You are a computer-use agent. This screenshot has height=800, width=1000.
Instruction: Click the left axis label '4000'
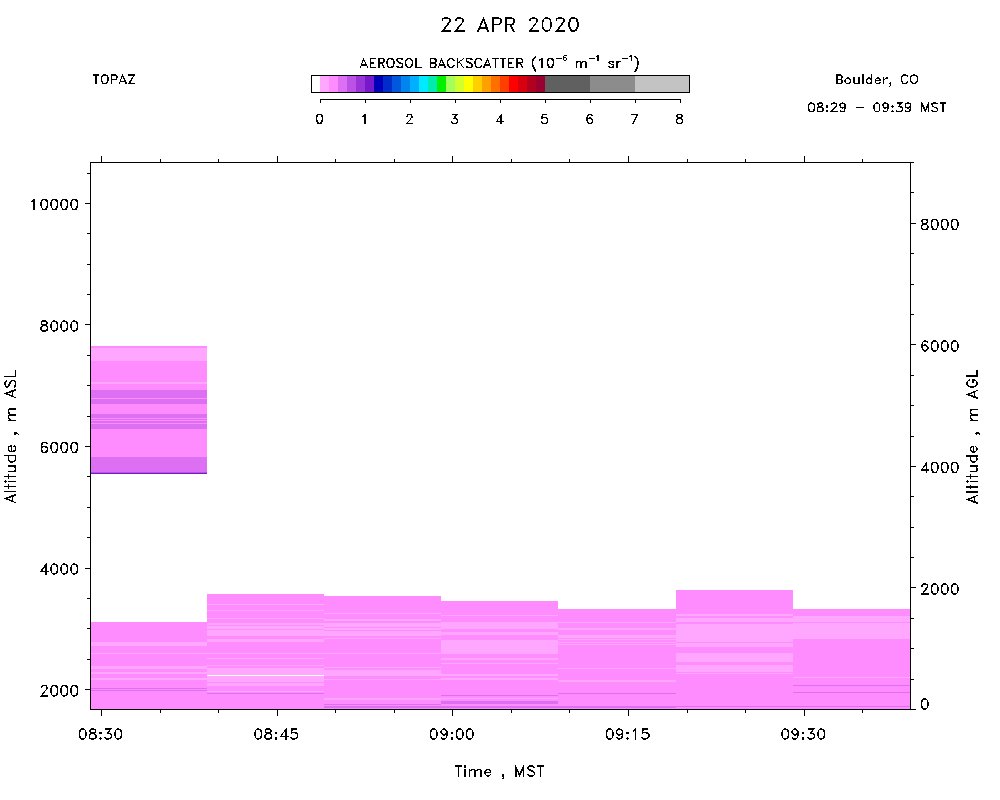pyautogui.click(x=59, y=568)
